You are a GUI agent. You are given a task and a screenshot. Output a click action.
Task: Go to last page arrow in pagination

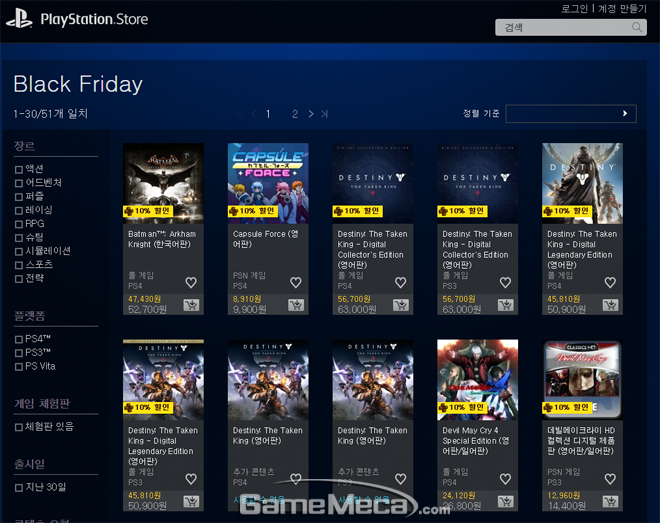click(324, 114)
